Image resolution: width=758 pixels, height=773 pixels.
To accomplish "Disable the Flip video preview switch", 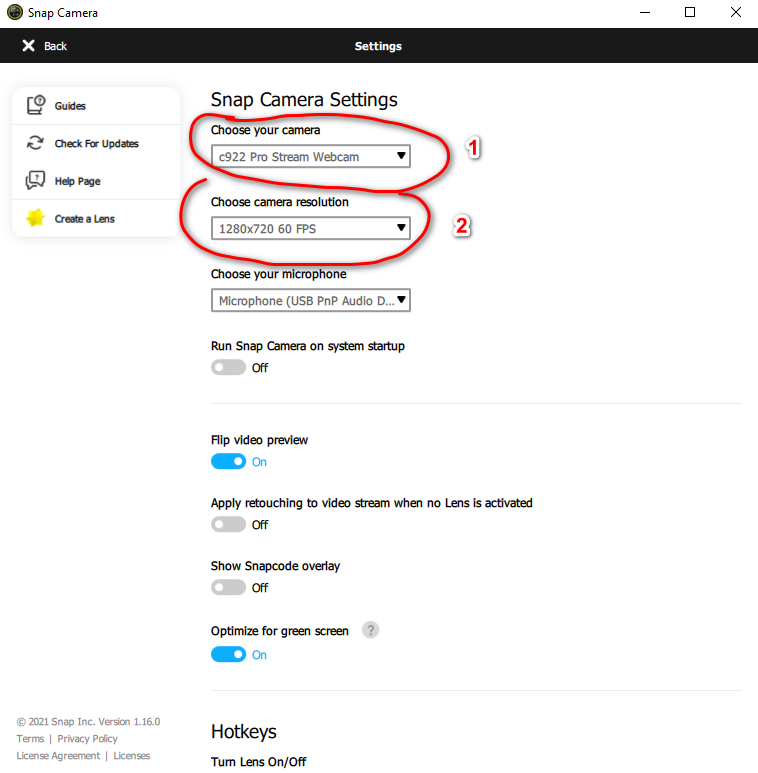I will (228, 461).
